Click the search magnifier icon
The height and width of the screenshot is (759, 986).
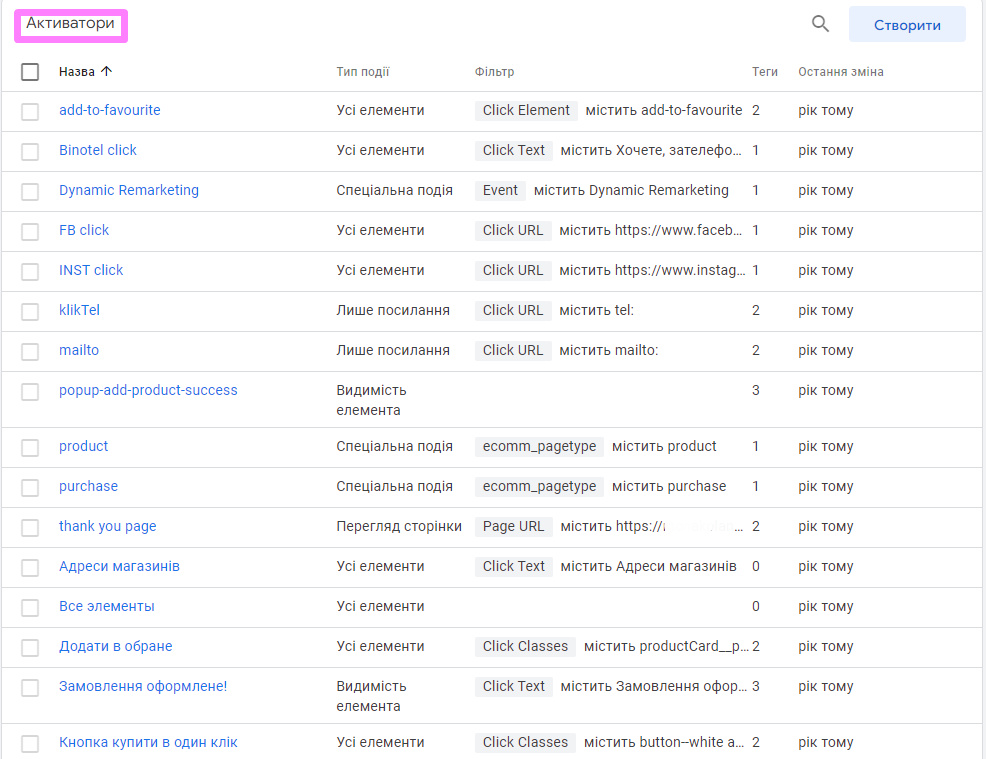pos(820,25)
